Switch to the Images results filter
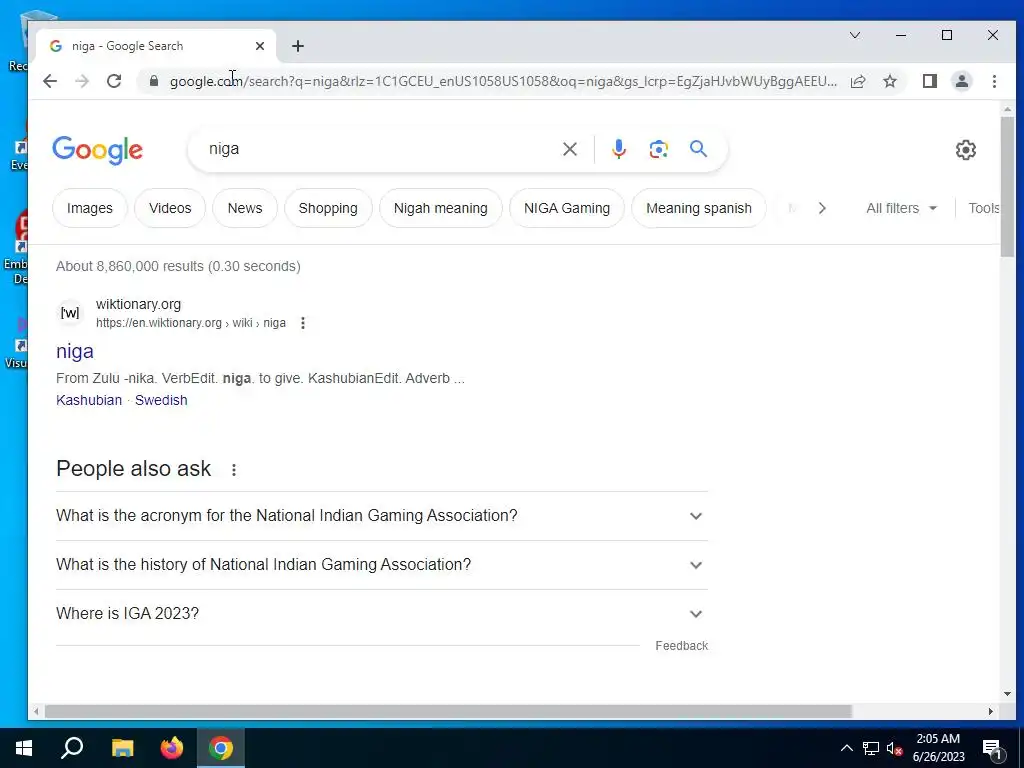This screenshot has height=768, width=1024. pyautogui.click(x=89, y=208)
